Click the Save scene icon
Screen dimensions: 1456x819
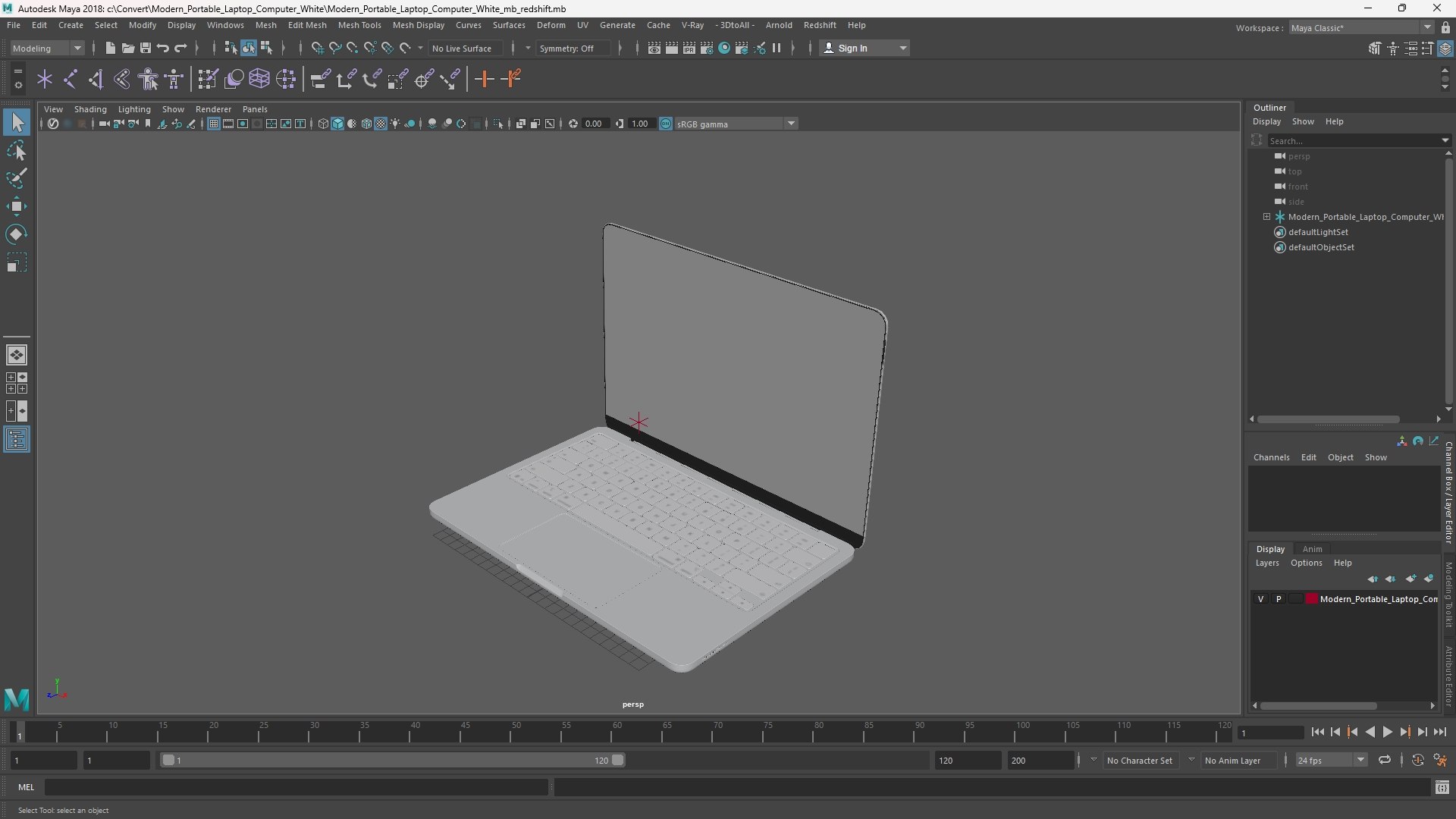click(146, 48)
